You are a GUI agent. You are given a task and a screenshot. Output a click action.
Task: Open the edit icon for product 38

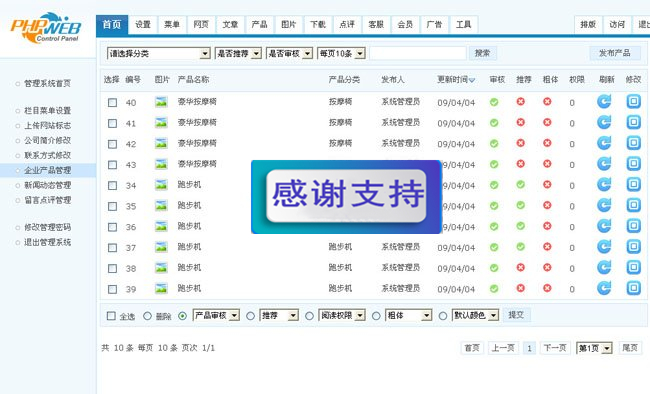(633, 268)
